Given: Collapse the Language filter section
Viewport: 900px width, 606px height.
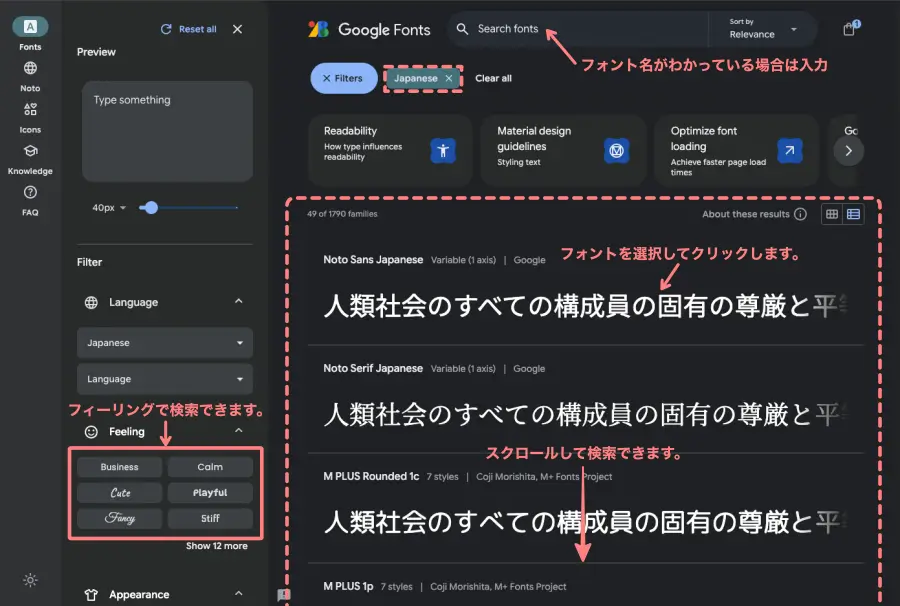Looking at the screenshot, I should (238, 302).
